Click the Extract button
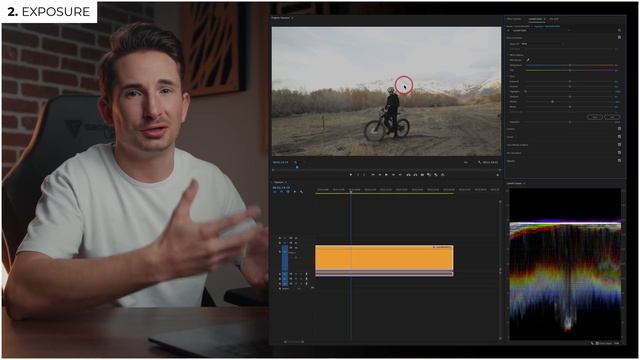Image resolution: width=640 pixels, height=360 pixels. pos(415,175)
